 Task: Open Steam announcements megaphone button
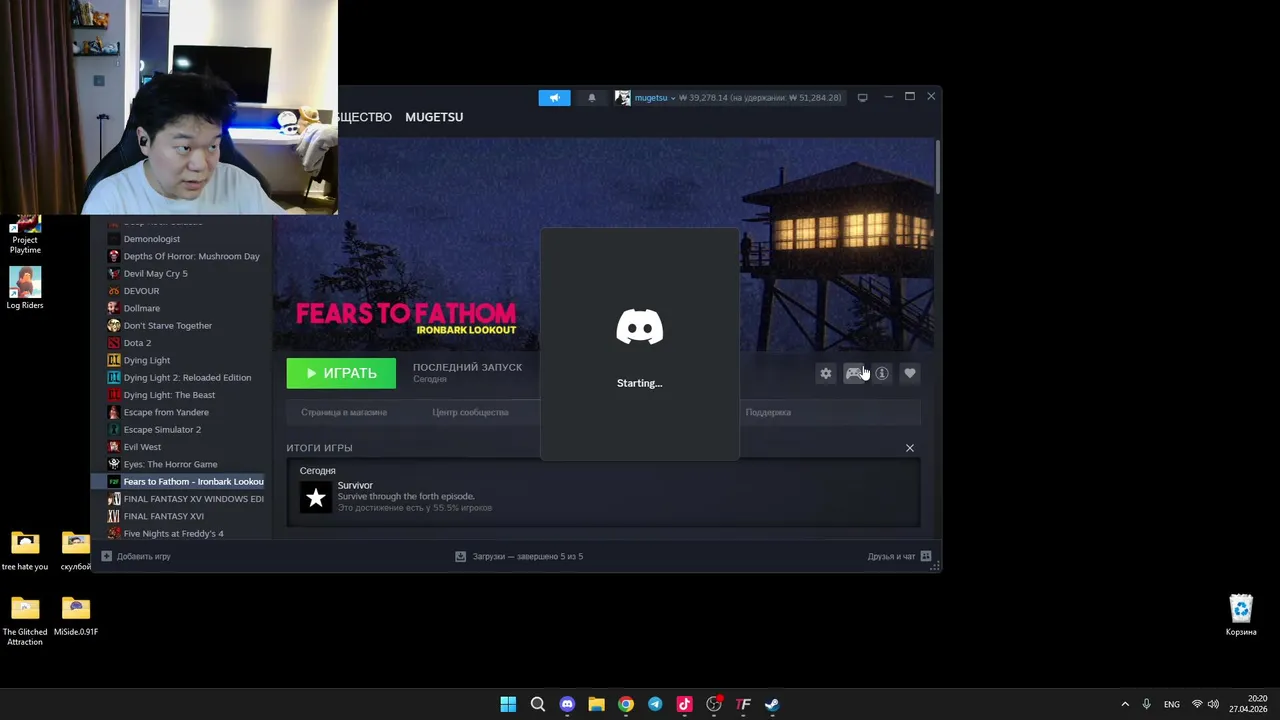[554, 98]
